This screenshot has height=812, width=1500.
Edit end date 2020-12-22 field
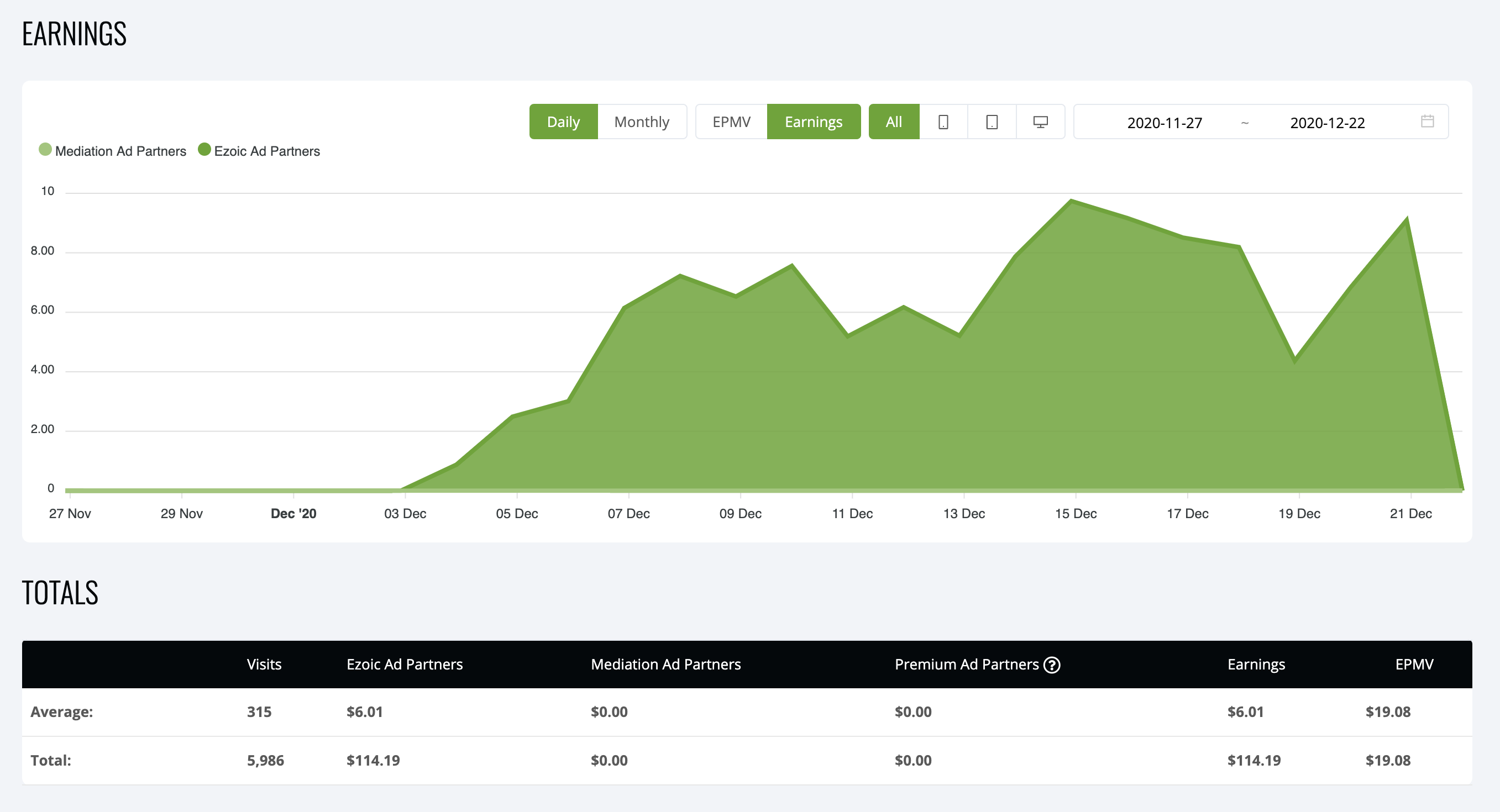click(x=1327, y=123)
